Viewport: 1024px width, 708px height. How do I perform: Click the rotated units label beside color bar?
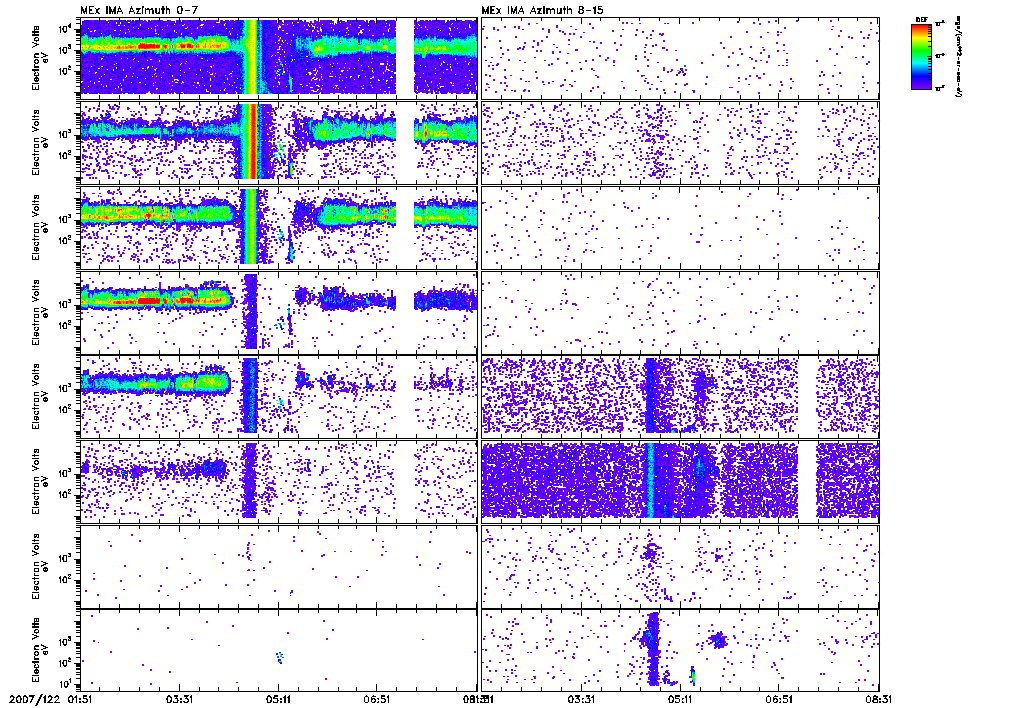pyautogui.click(x=959, y=58)
